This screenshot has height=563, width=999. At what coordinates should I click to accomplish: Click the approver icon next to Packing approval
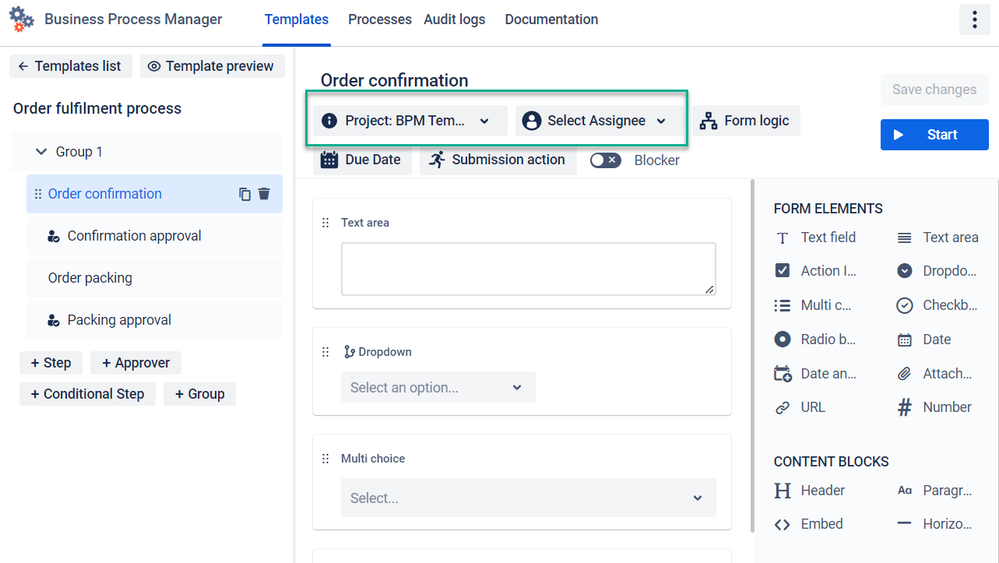coord(54,320)
